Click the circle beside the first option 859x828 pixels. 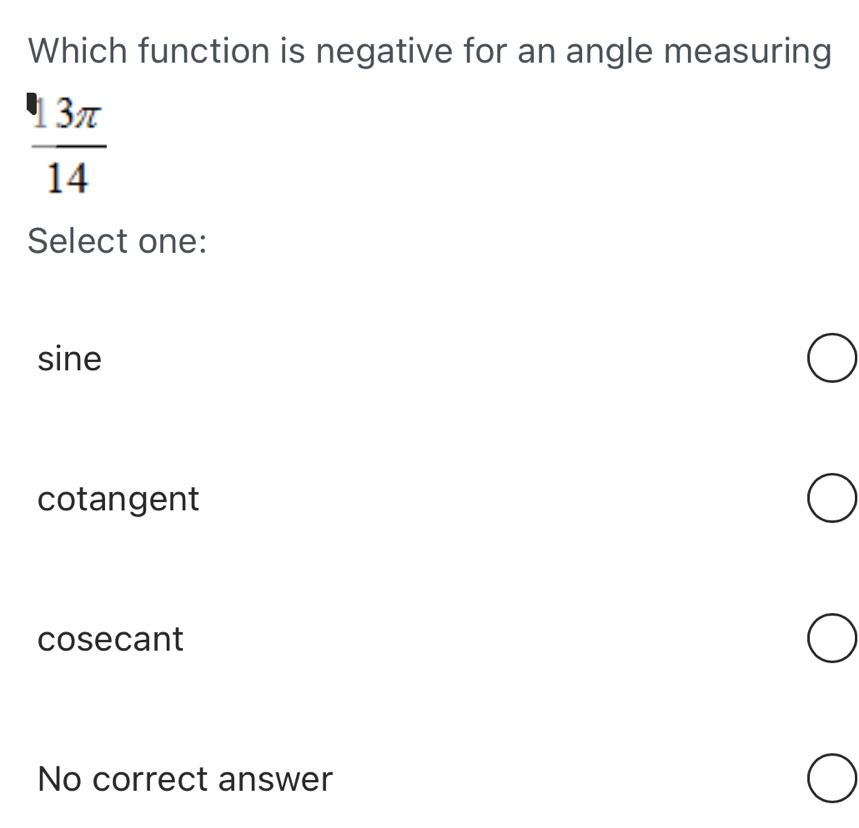click(832, 357)
